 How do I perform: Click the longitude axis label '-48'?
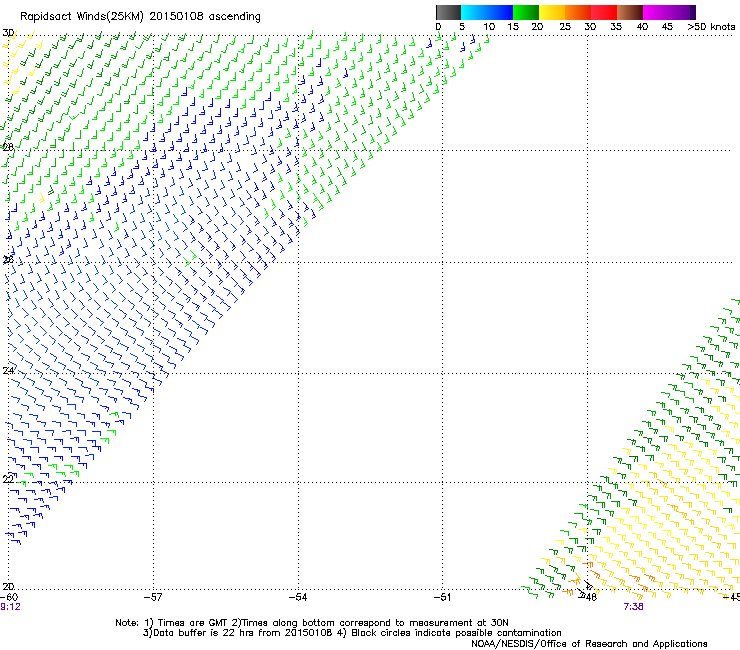pos(589,597)
